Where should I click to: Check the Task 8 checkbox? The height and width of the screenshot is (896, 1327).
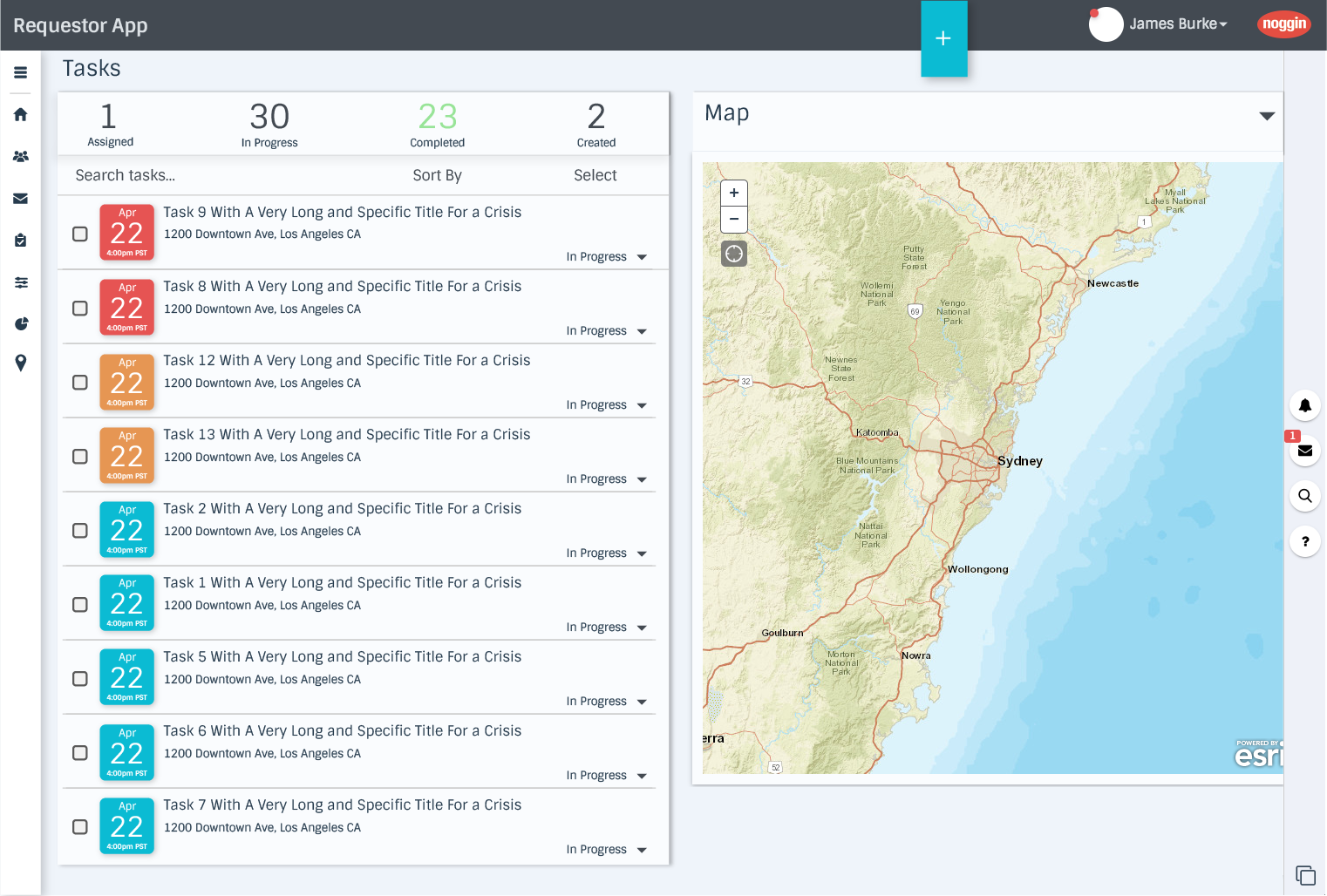tap(80, 308)
